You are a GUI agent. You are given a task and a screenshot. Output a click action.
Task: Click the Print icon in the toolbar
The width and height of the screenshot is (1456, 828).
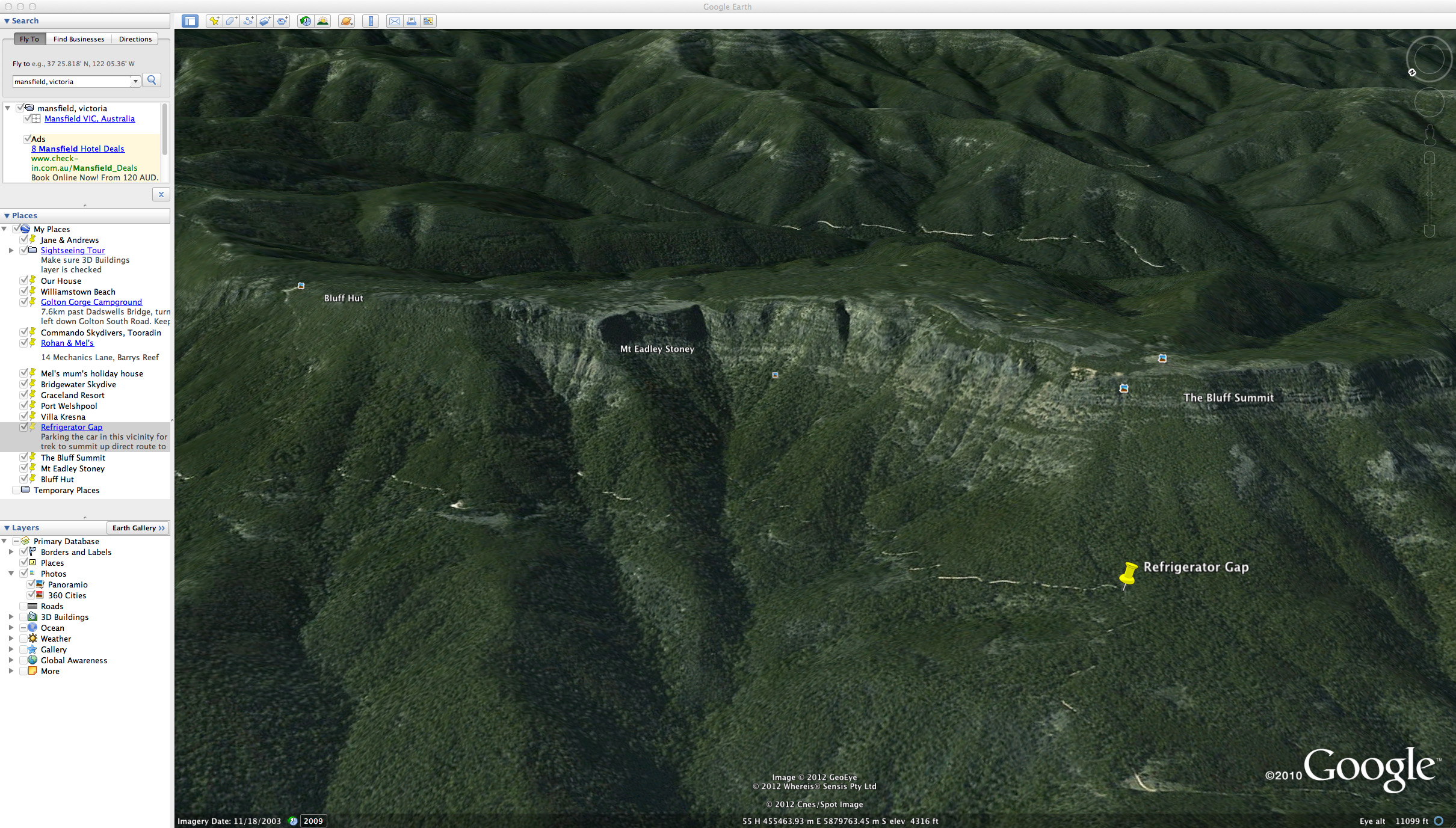point(412,21)
